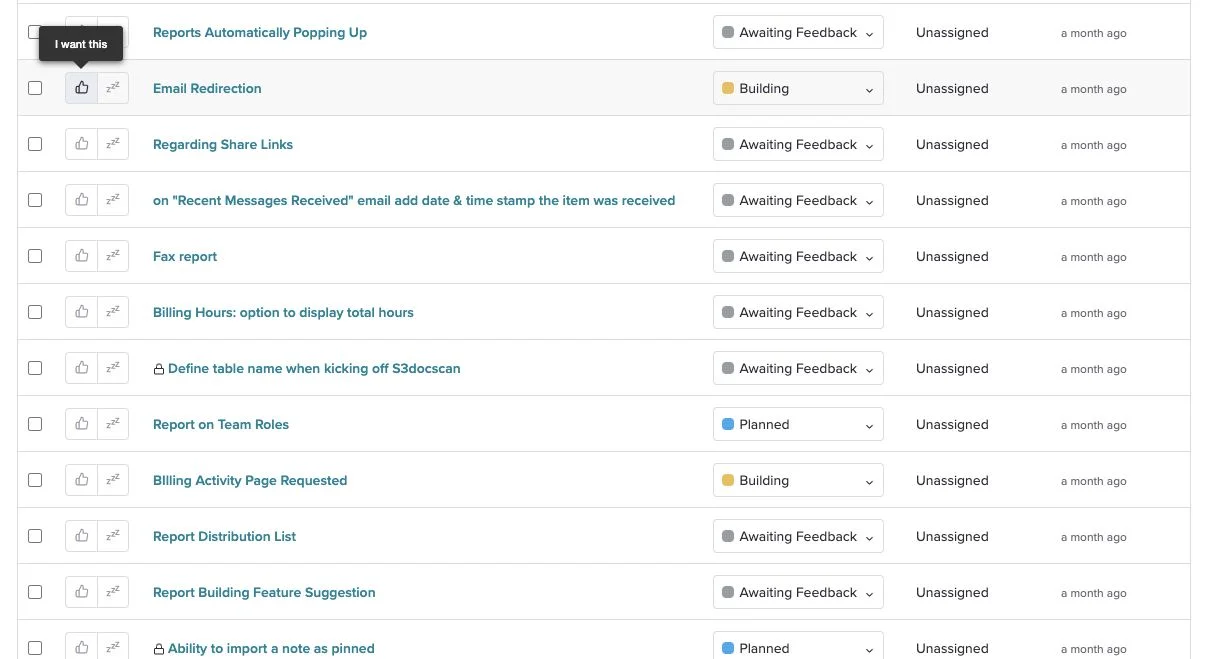Select the Fax report row checkbox
The height and width of the screenshot is (659, 1206).
35,256
